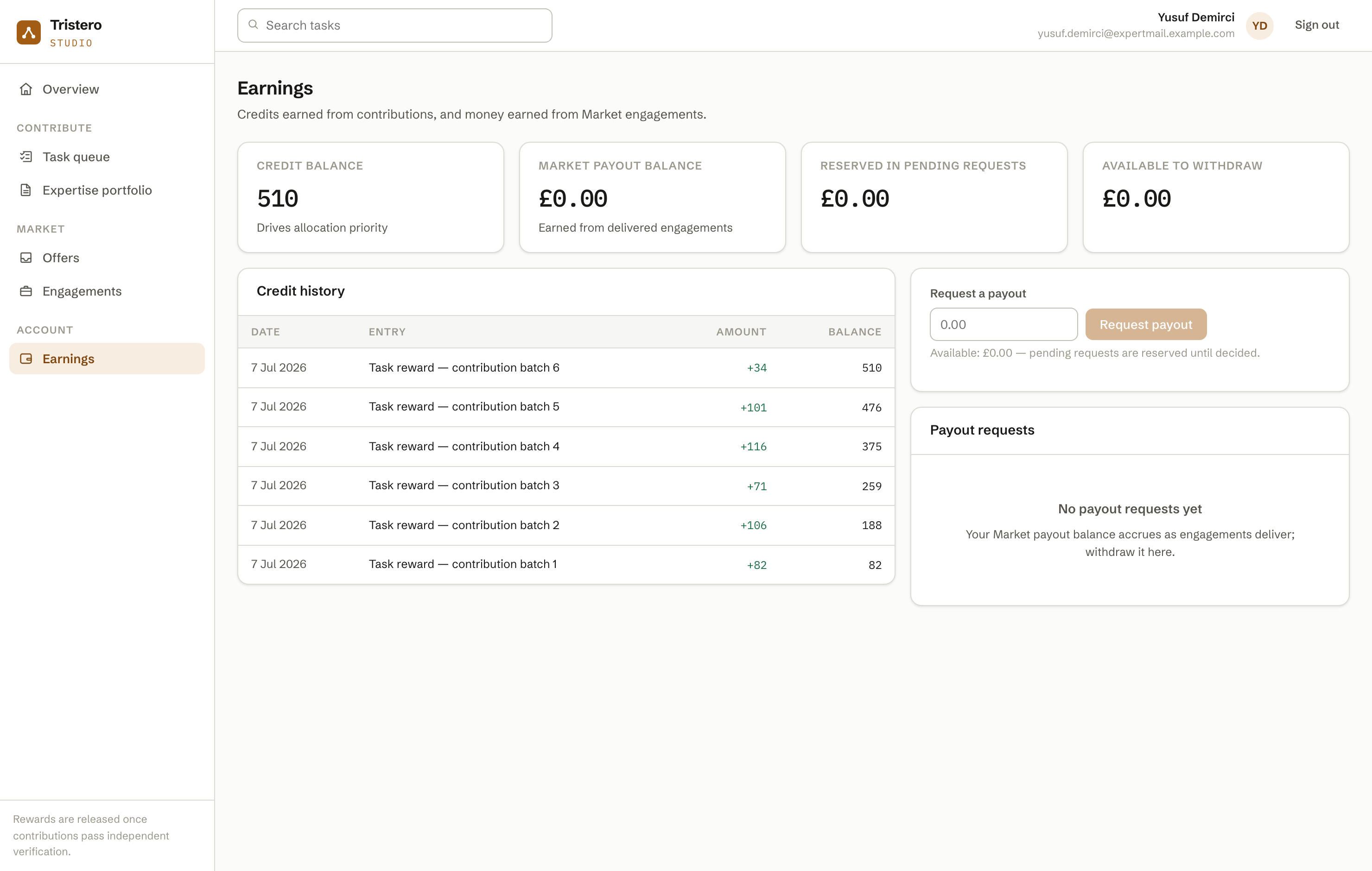
Task: Click the Drives allocation priority caption
Action: pyautogui.click(x=322, y=228)
